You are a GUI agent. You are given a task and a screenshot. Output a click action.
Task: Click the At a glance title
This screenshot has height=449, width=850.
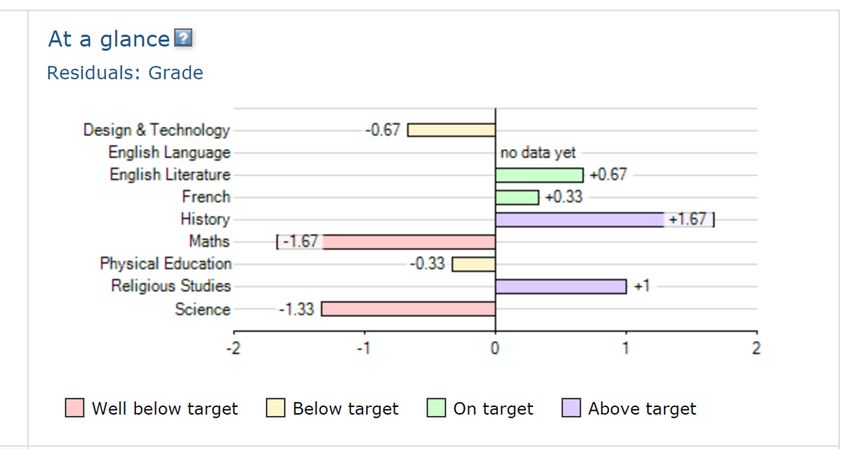[109, 39]
